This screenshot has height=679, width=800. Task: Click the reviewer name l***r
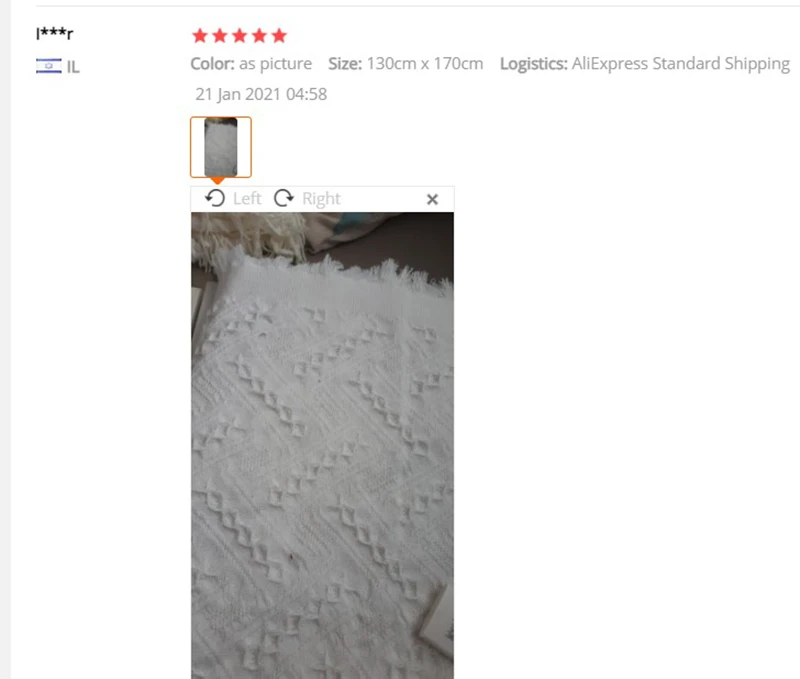[55, 34]
